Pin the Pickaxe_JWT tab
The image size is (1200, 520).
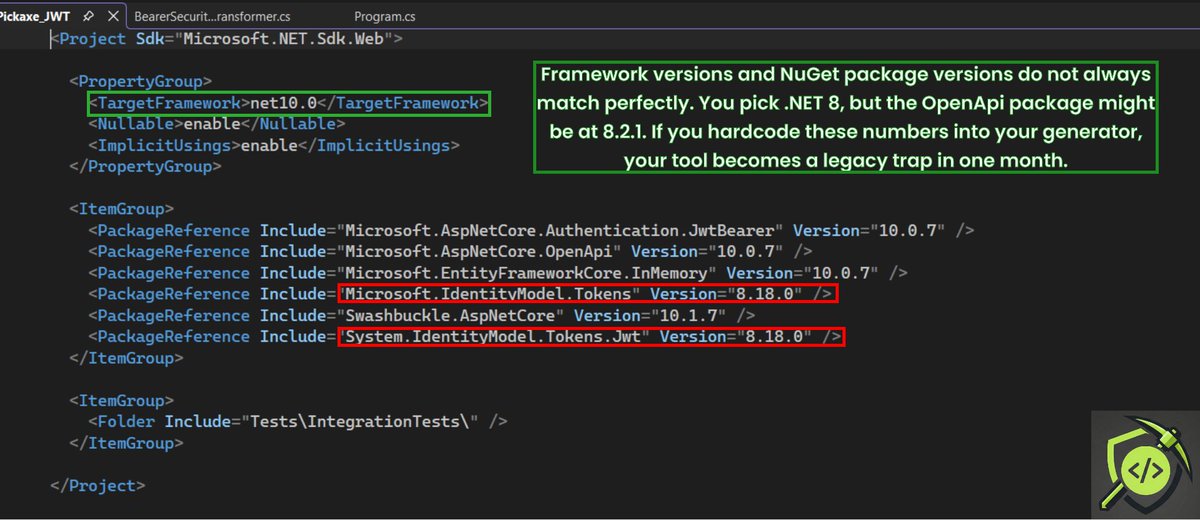89,17
